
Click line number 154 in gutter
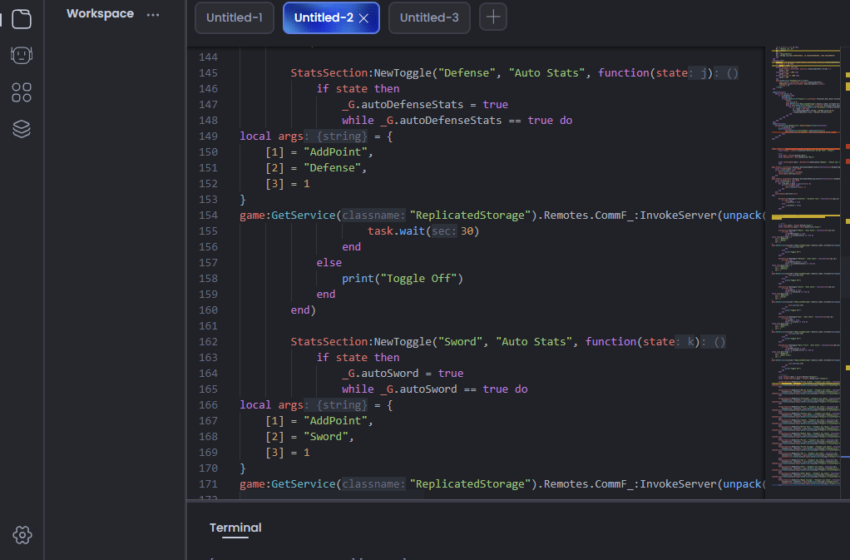click(x=208, y=215)
